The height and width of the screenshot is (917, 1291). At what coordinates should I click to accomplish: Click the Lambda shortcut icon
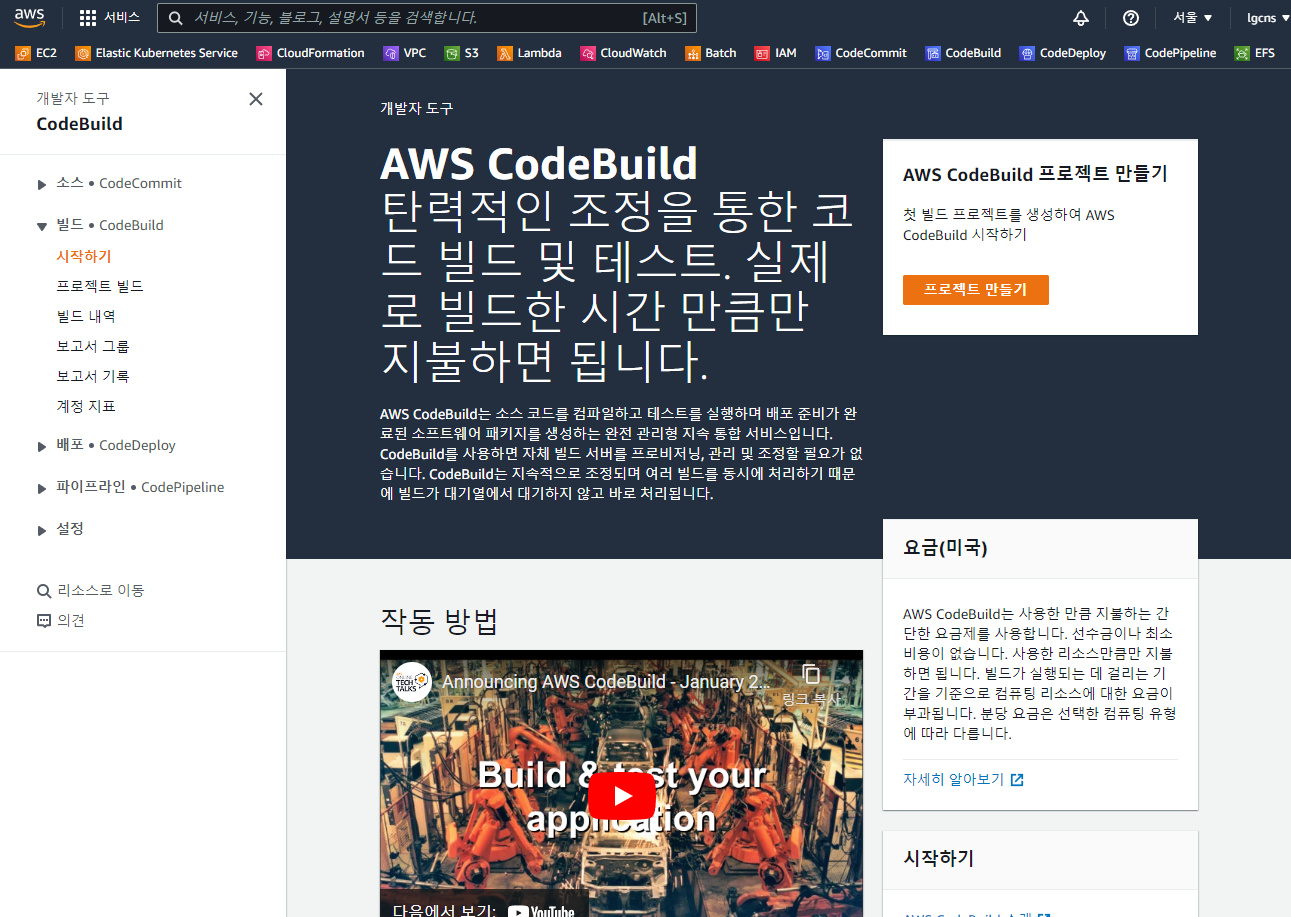[x=505, y=53]
